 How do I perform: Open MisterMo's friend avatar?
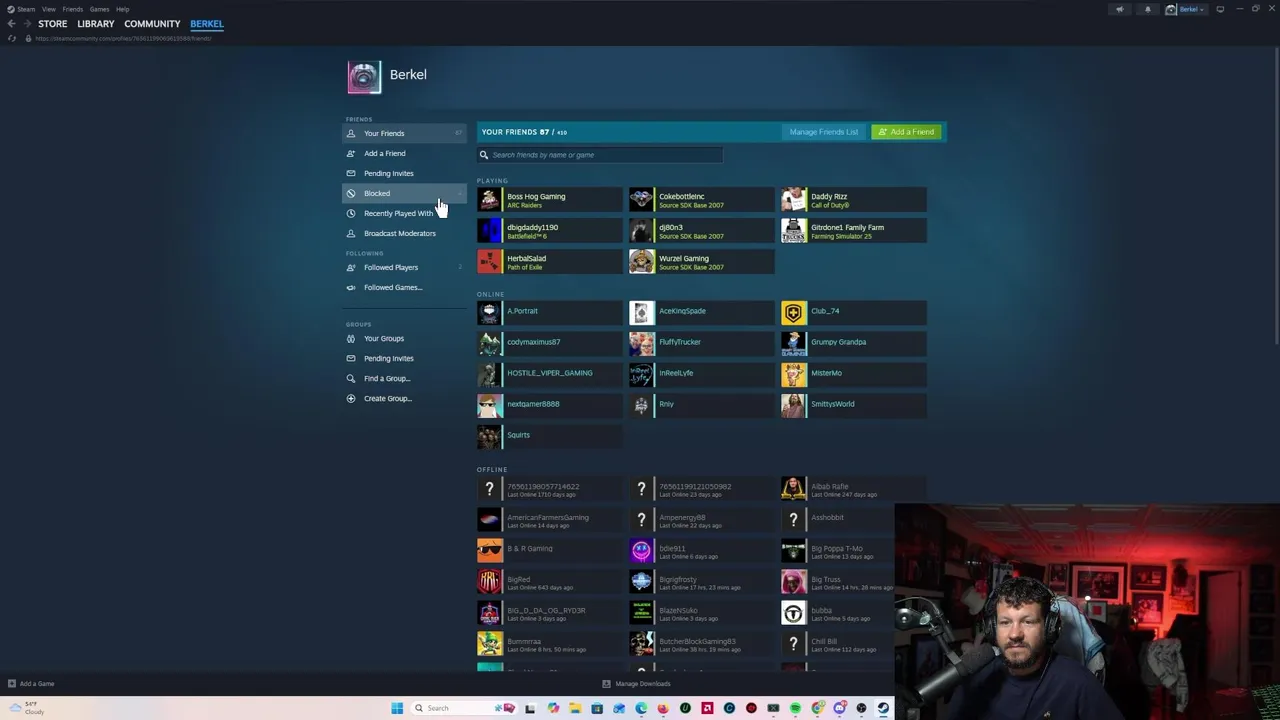point(793,376)
